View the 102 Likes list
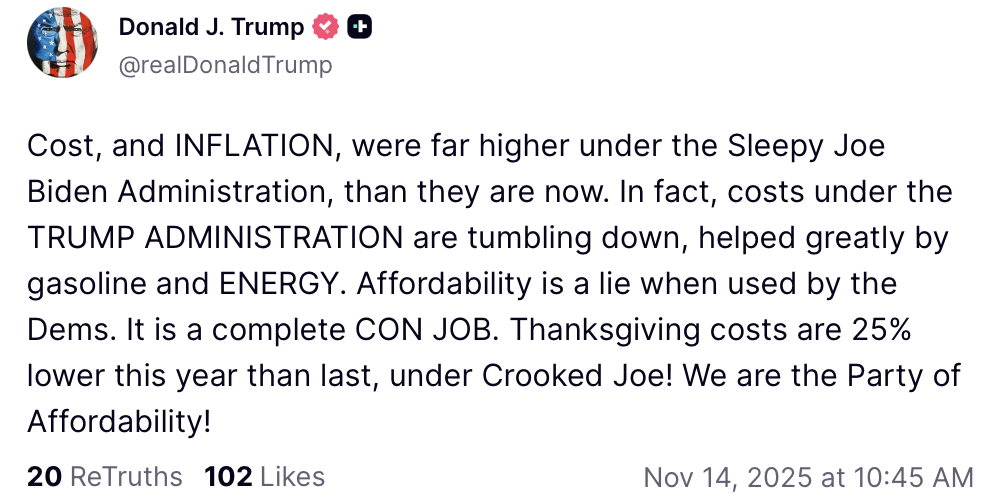The image size is (1002, 504). pyautogui.click(x=264, y=477)
